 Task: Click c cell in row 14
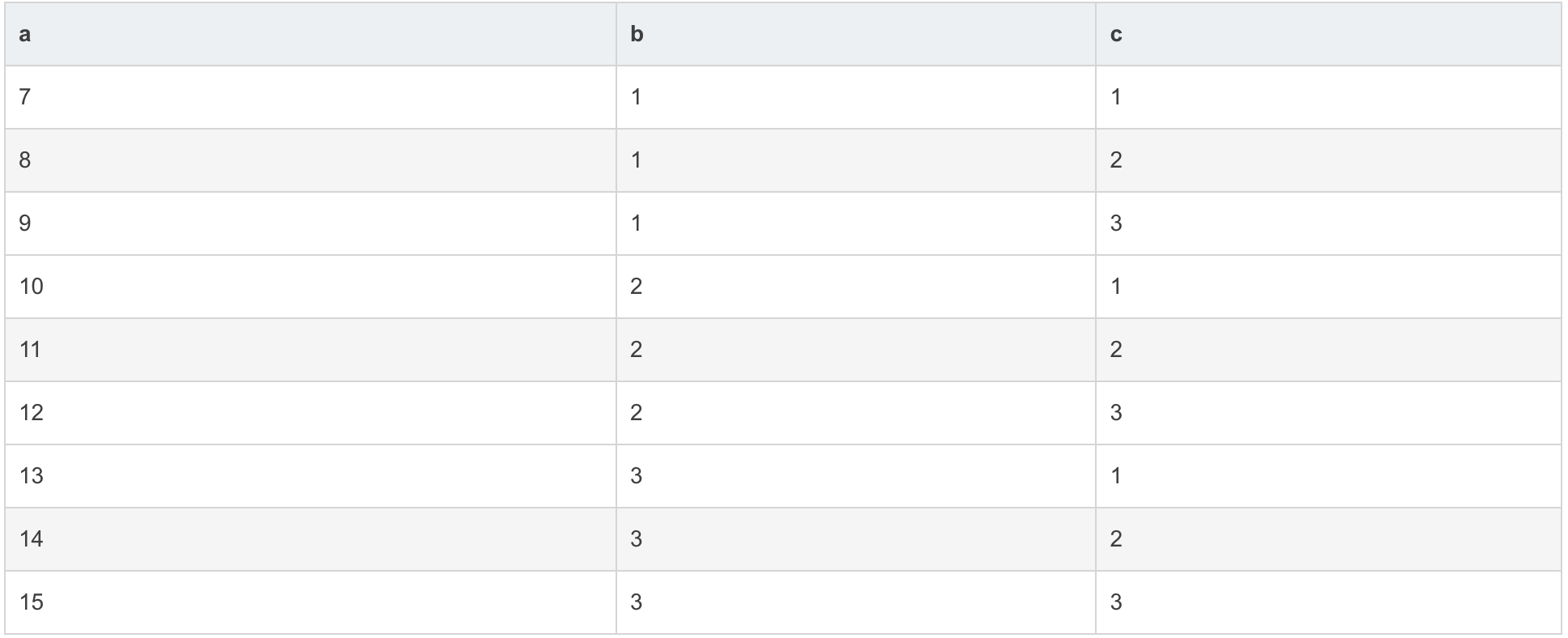[x=1328, y=539]
